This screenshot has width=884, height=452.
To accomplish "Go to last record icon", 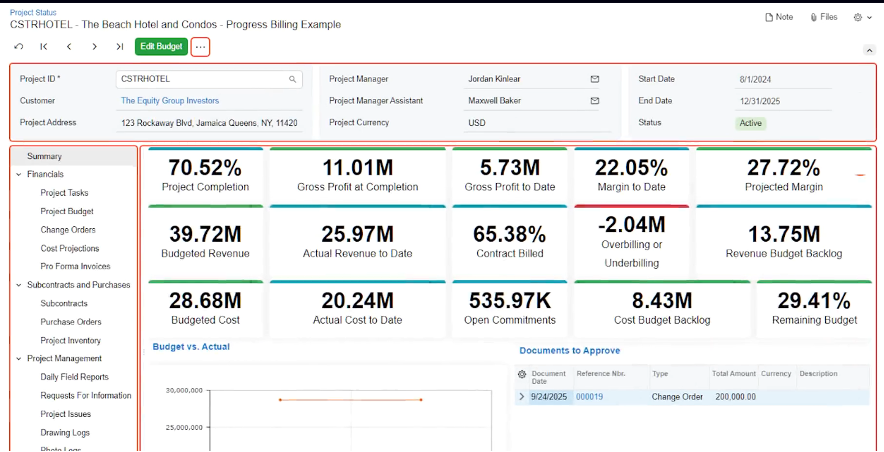I will click(x=120, y=47).
